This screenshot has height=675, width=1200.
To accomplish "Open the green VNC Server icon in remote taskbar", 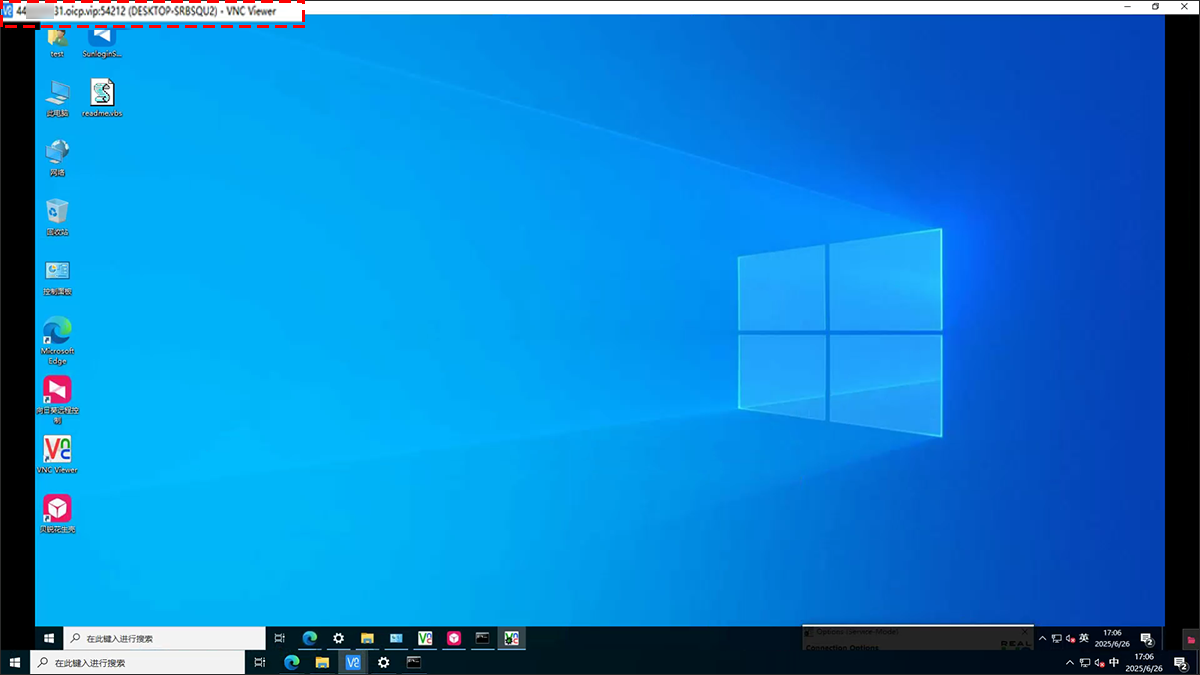I will pos(512,638).
